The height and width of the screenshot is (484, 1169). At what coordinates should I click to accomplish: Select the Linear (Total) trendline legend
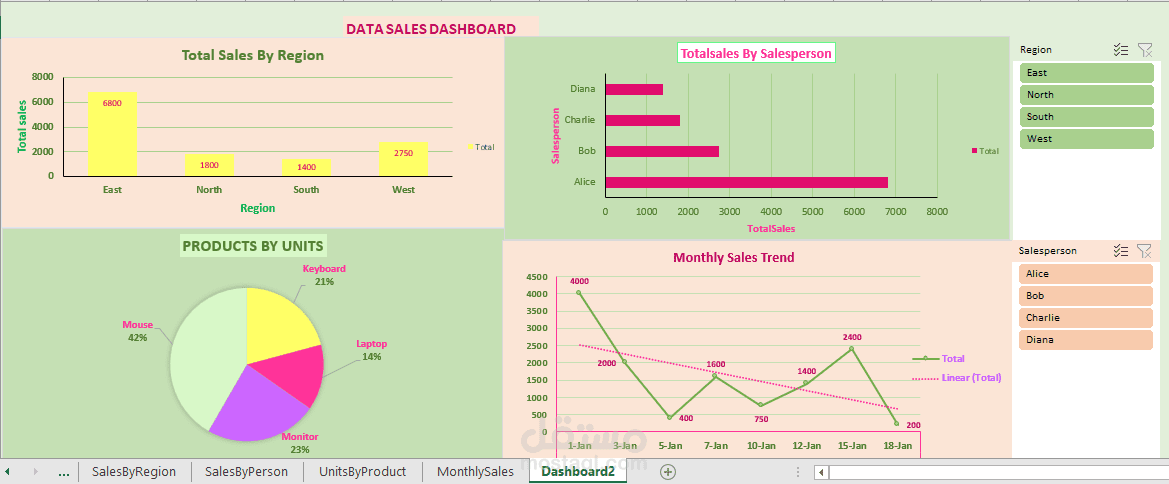coord(957,378)
